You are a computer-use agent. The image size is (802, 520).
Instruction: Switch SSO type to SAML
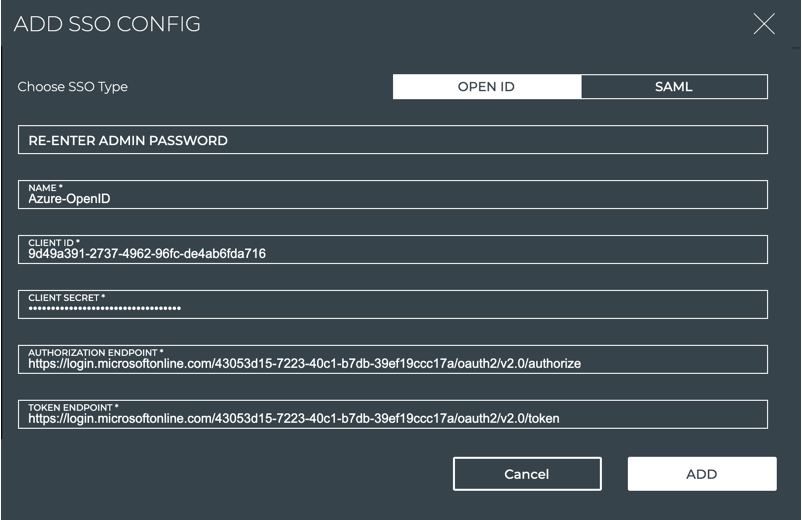click(673, 87)
